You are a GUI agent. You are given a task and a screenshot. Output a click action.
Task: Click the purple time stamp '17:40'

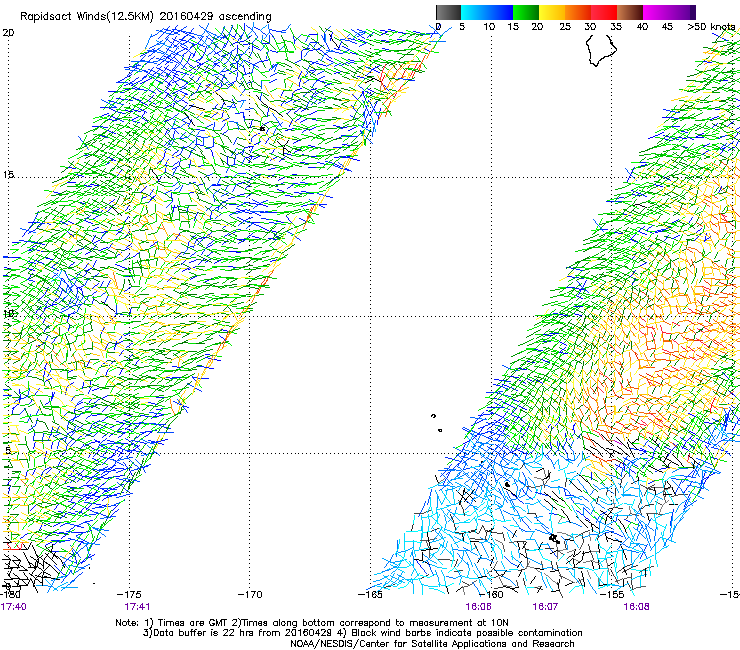(13, 607)
